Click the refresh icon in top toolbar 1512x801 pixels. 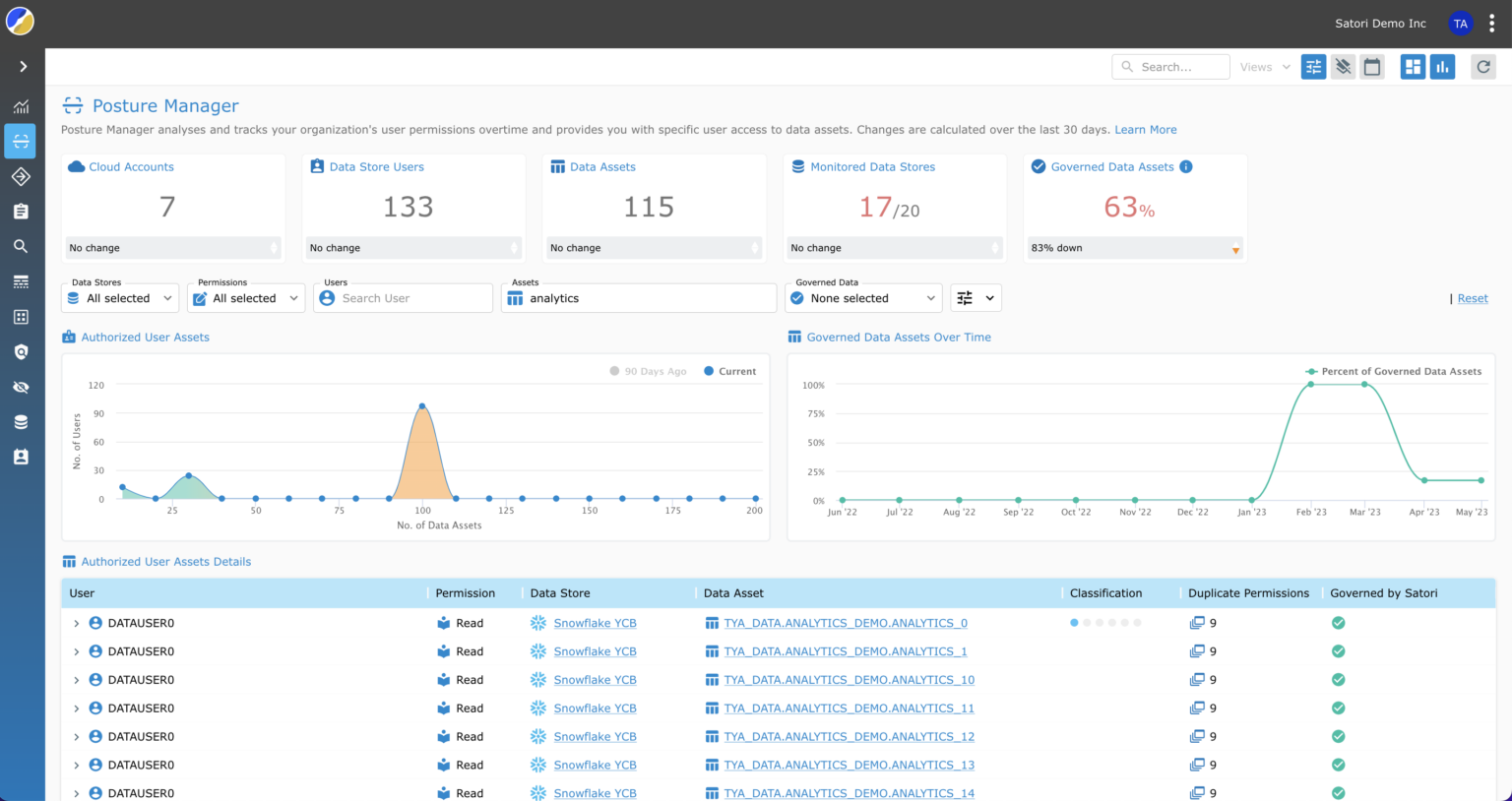tap(1483, 67)
